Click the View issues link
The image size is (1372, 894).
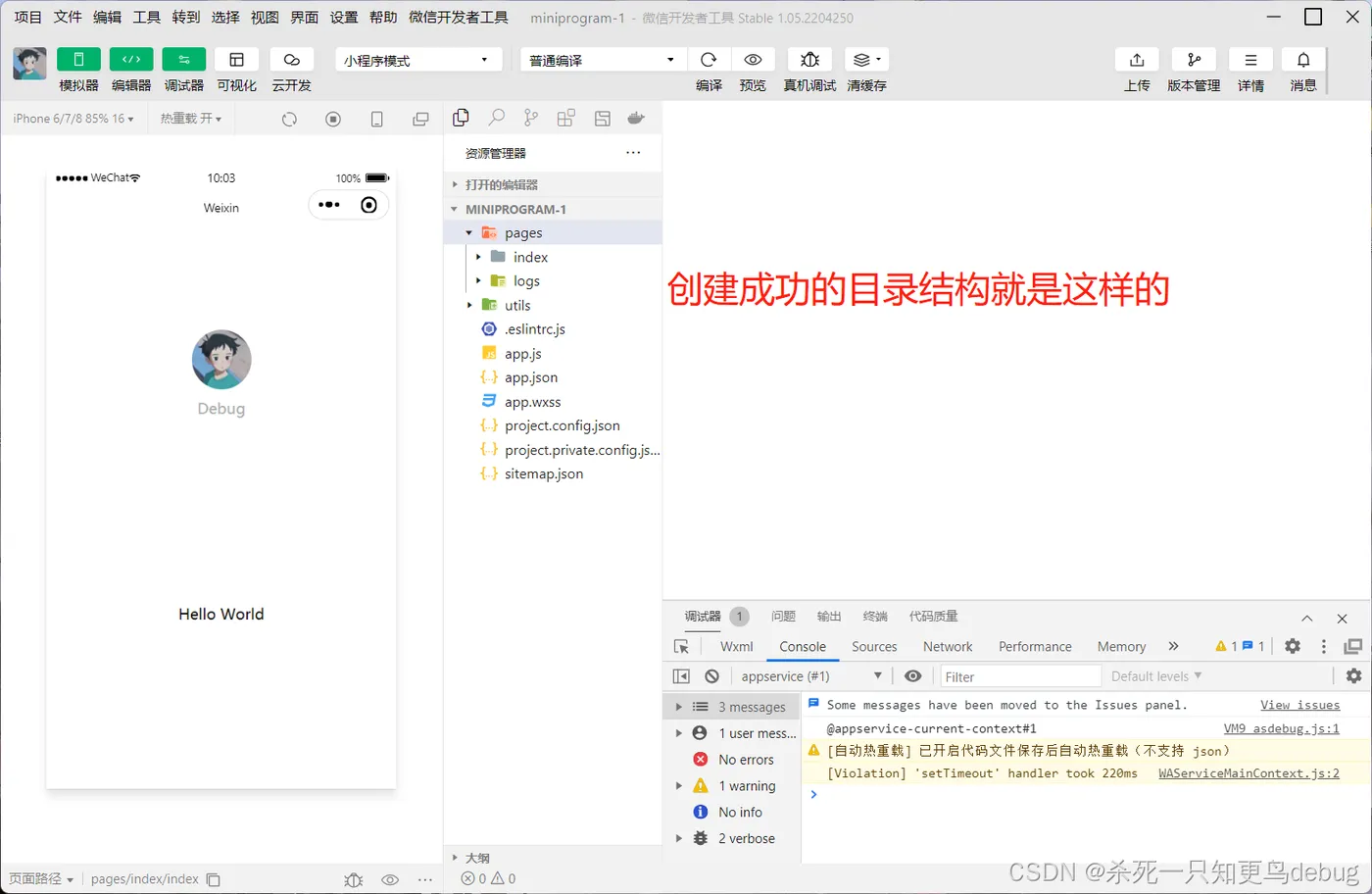[x=1299, y=705]
